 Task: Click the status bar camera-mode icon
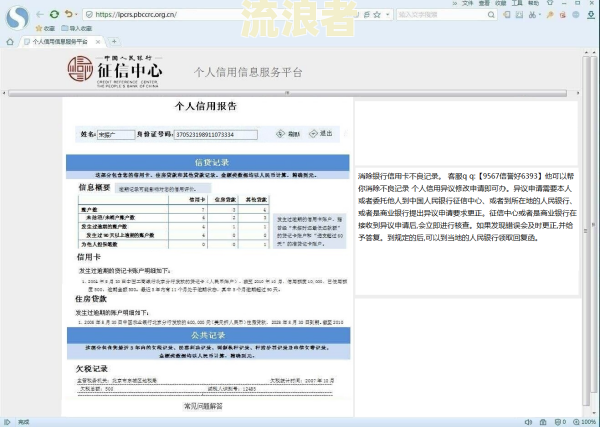click(543, 422)
